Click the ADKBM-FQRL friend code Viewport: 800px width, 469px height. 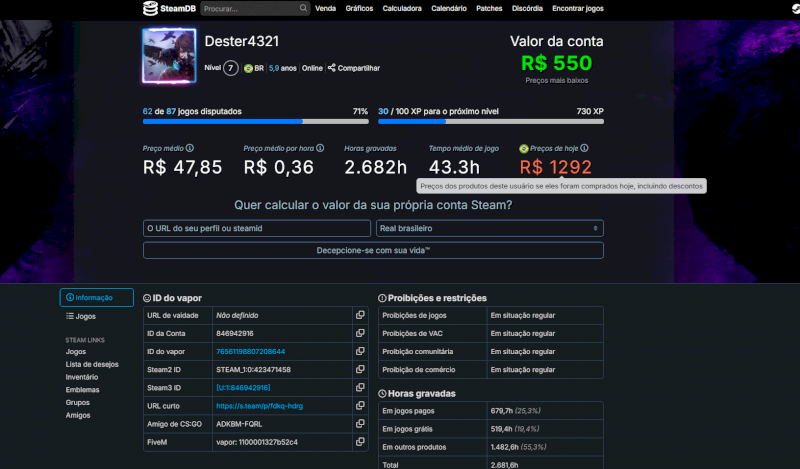[239, 424]
